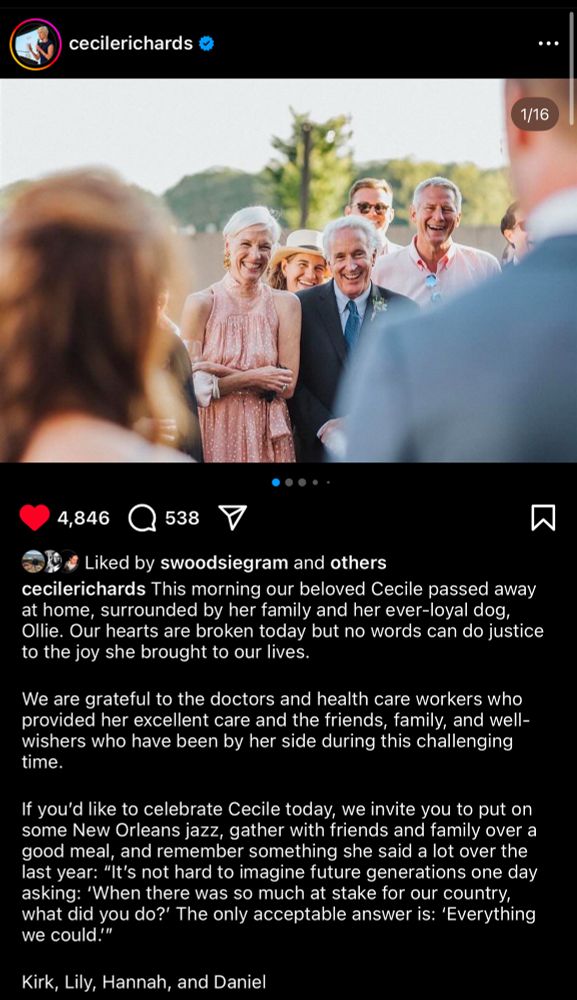577x1000 pixels.
Task: Open the three-dot more options menu
Action: (x=548, y=43)
